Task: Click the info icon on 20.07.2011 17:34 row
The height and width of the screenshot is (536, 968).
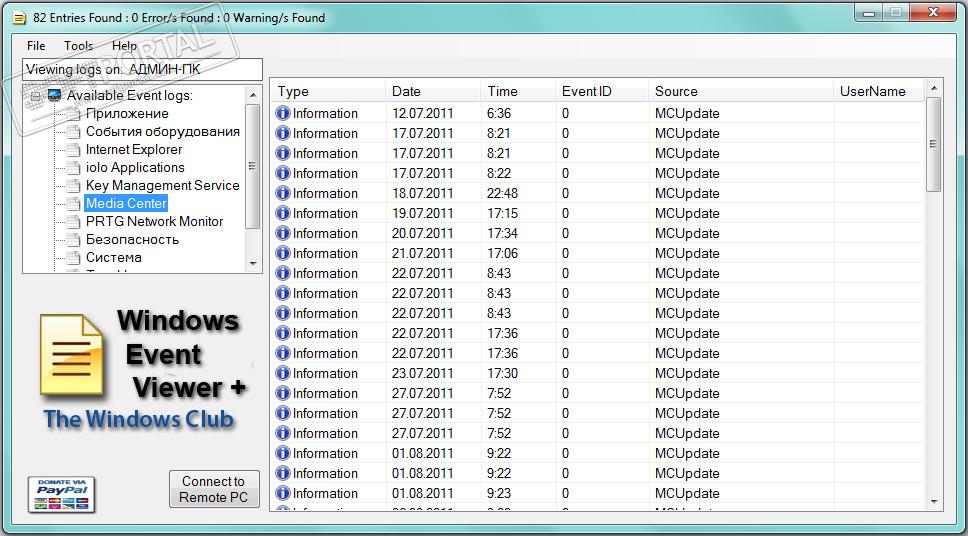Action: pos(283,233)
